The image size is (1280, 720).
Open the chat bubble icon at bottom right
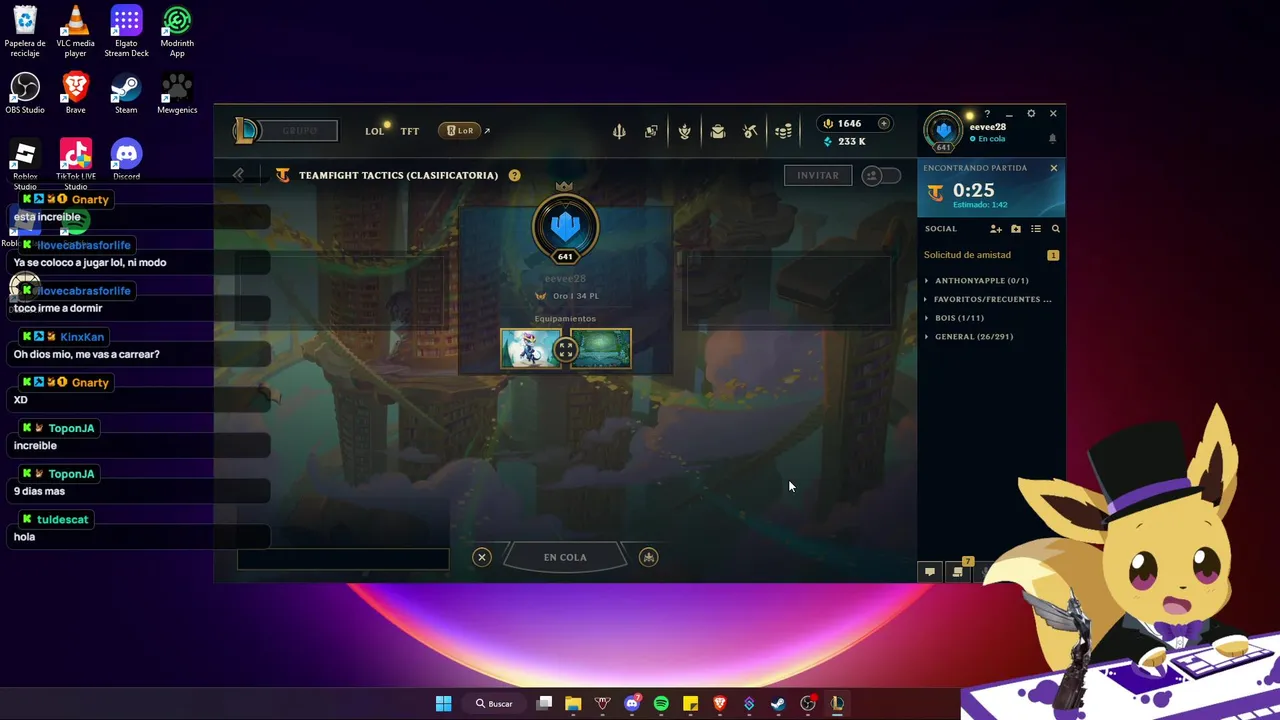[x=930, y=572]
